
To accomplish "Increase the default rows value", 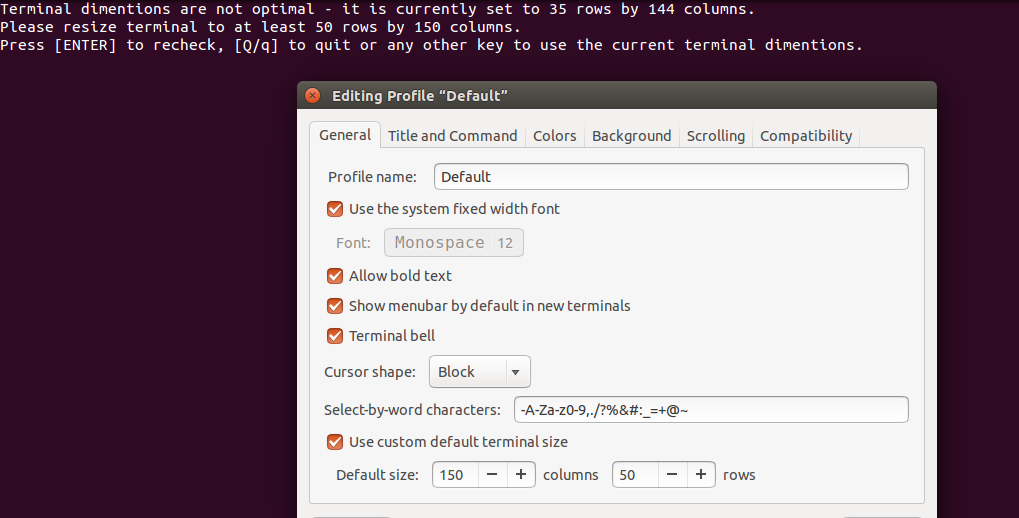I will point(701,475).
